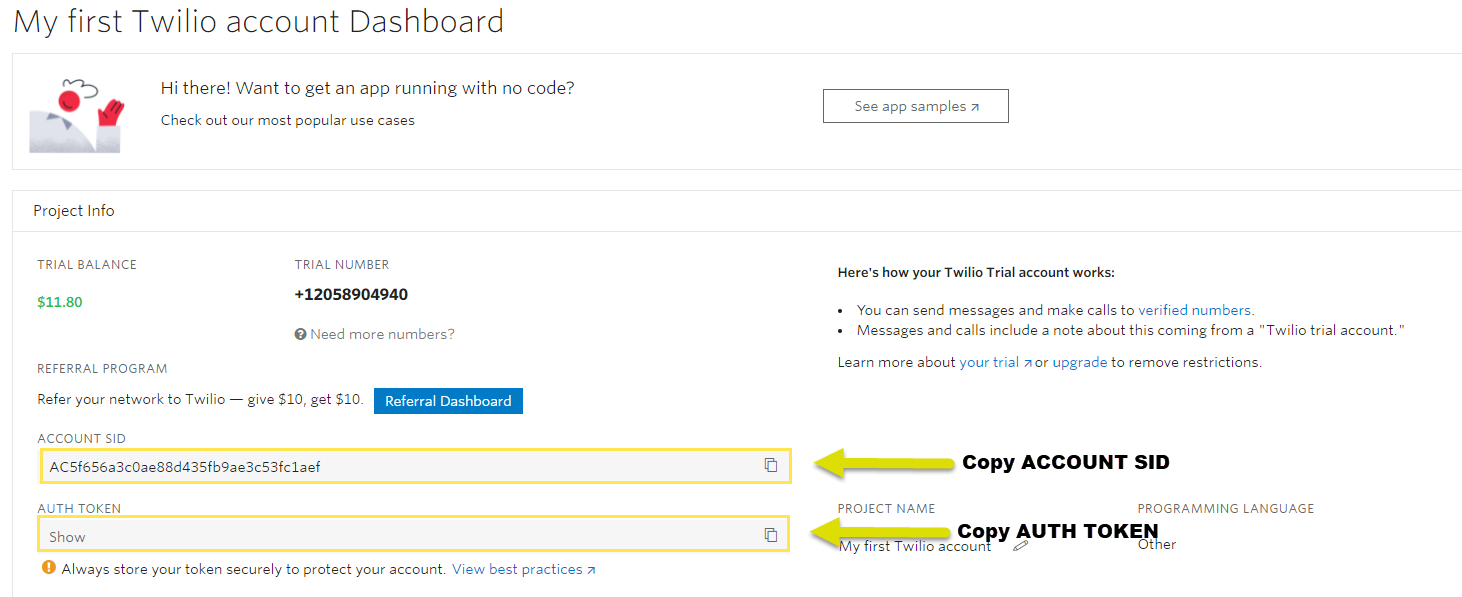Click the Want to get an app running heading
The width and height of the screenshot is (1462, 597).
(367, 88)
